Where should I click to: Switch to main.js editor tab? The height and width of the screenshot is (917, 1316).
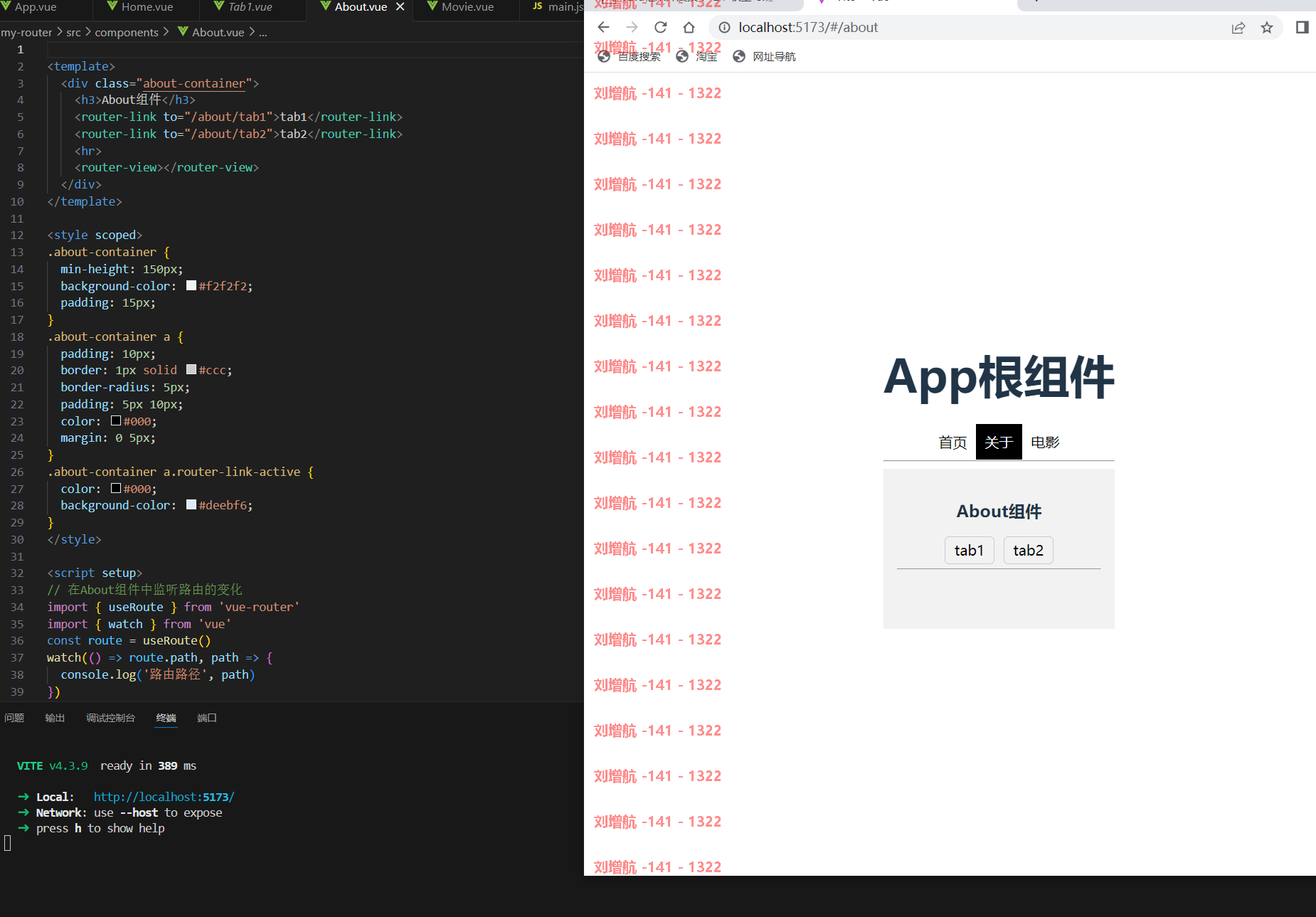(x=558, y=7)
